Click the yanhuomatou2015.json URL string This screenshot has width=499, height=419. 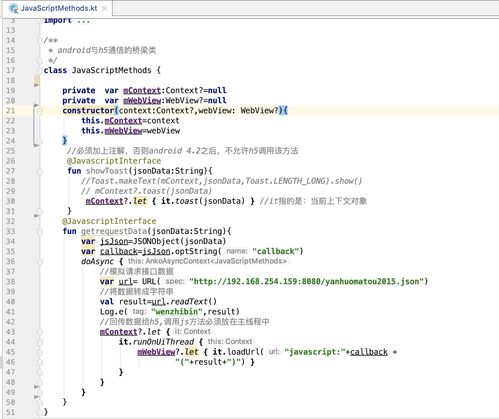308,282
